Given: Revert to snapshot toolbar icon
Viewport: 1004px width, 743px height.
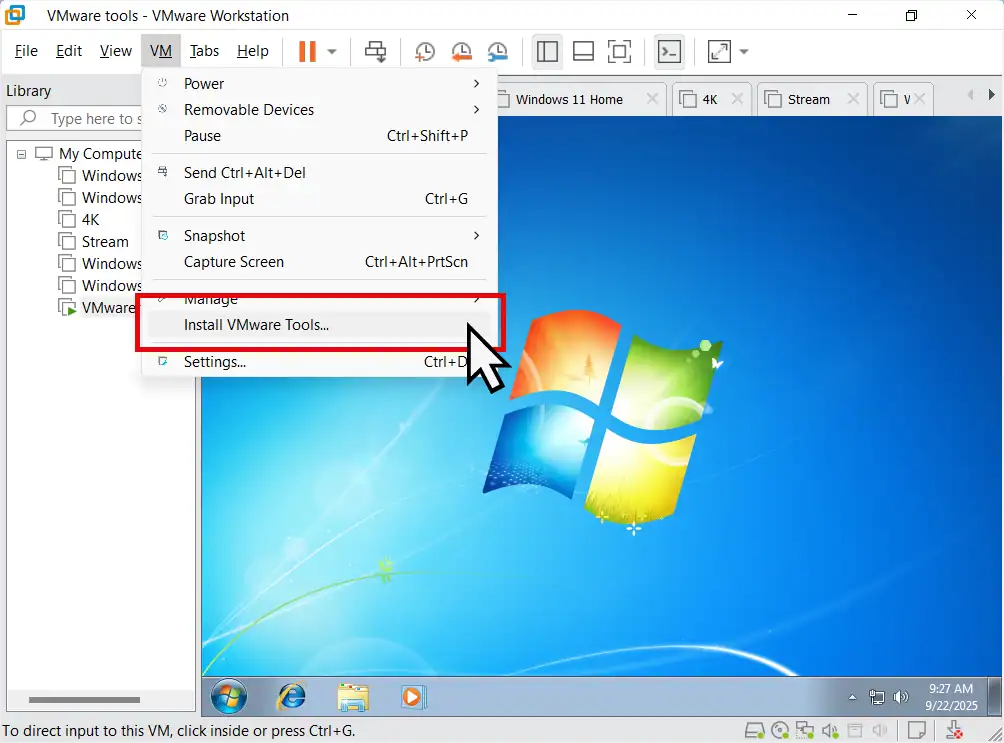Looking at the screenshot, I should [461, 51].
